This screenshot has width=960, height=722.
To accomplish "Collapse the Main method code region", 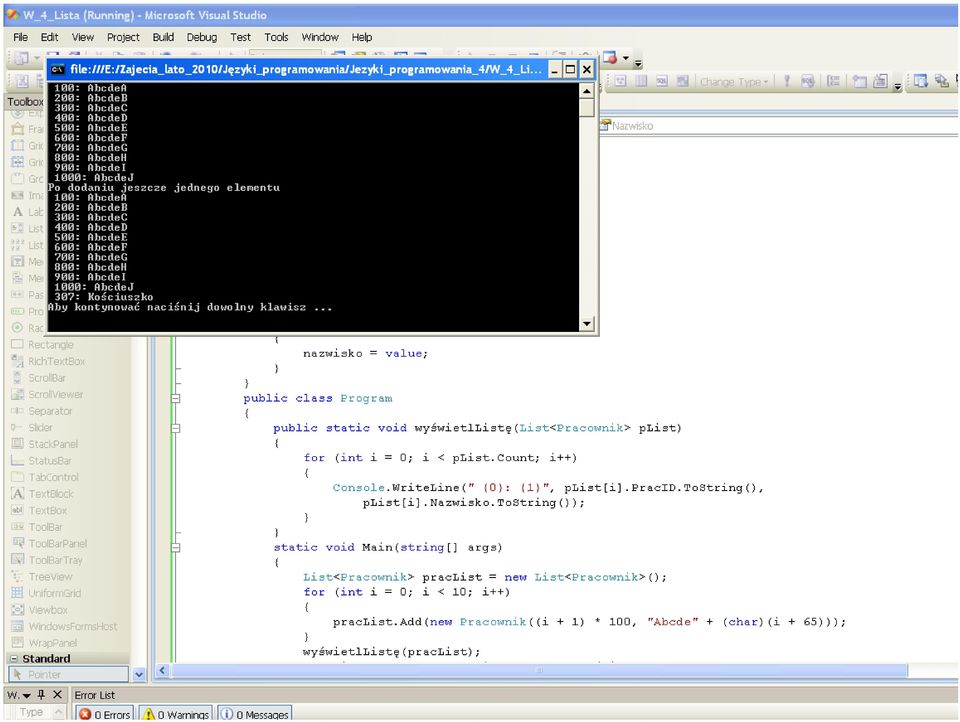I will click(176, 547).
